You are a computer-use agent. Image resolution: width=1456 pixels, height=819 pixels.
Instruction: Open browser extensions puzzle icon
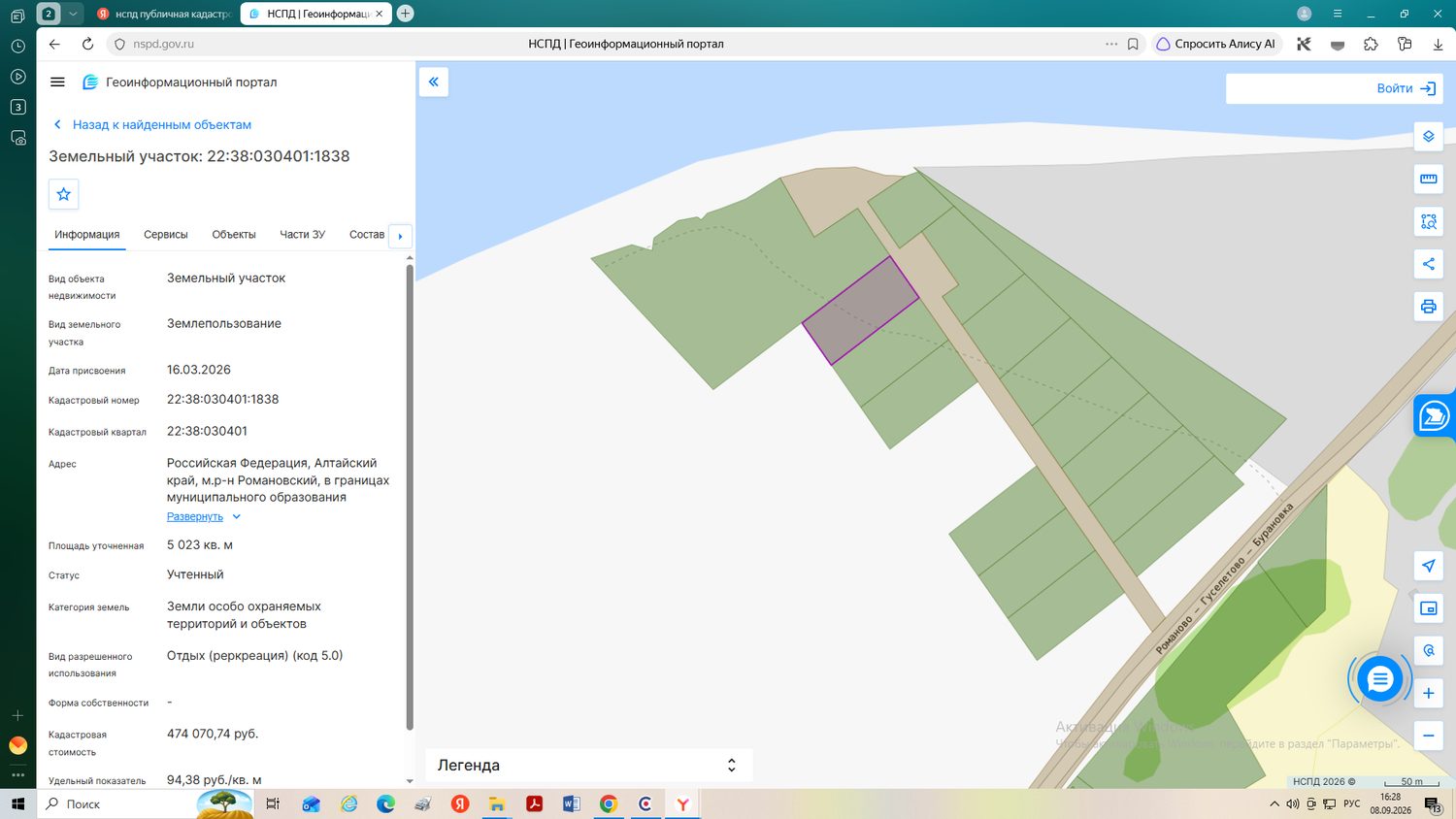point(1371,44)
